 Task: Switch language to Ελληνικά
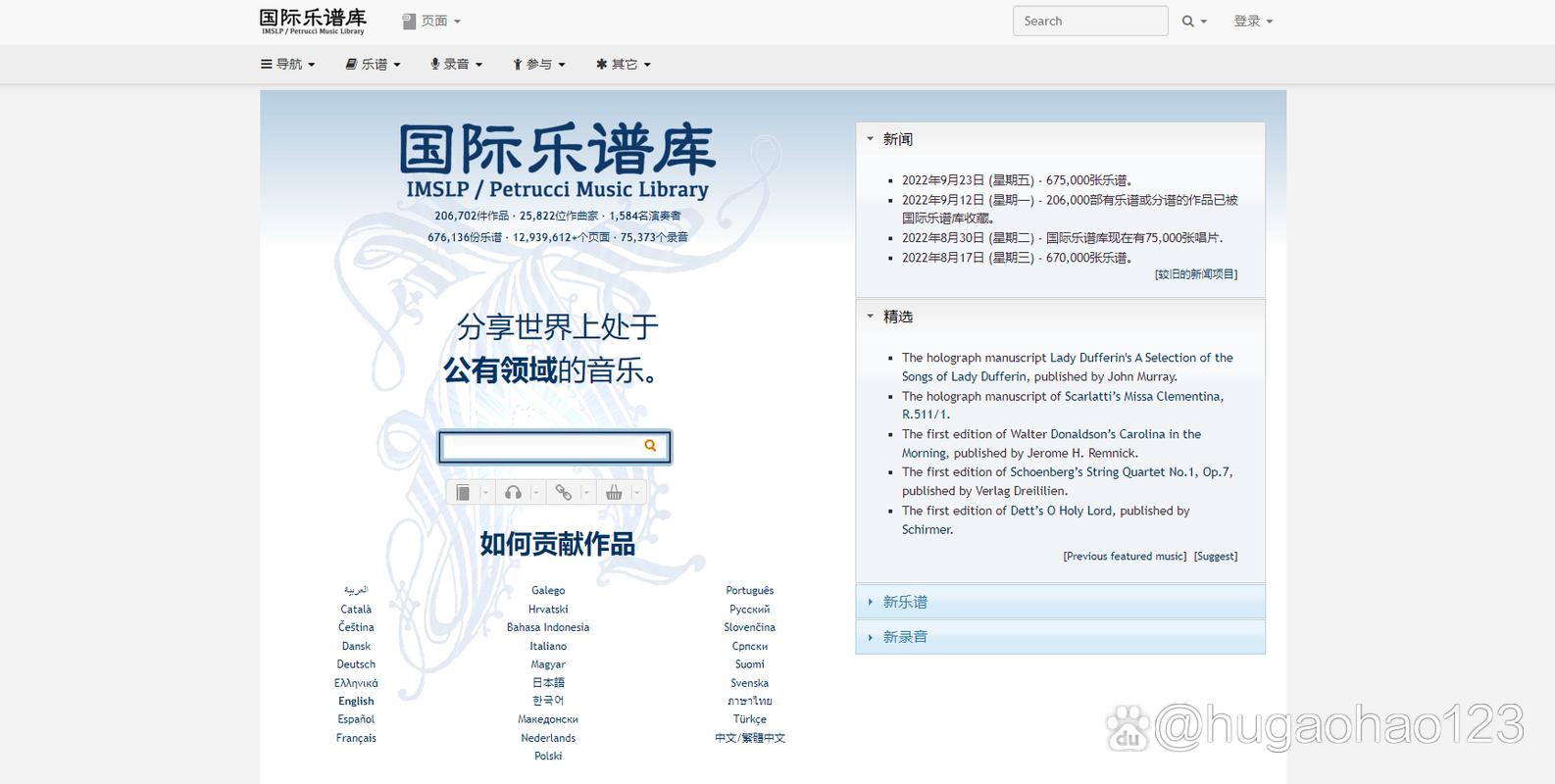pyautogui.click(x=356, y=683)
